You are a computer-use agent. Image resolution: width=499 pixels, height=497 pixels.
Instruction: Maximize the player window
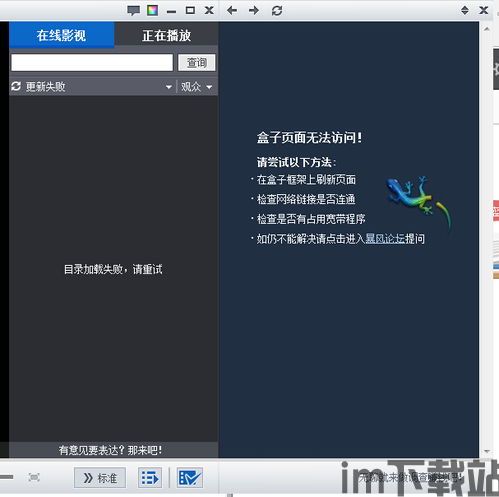tap(190, 10)
